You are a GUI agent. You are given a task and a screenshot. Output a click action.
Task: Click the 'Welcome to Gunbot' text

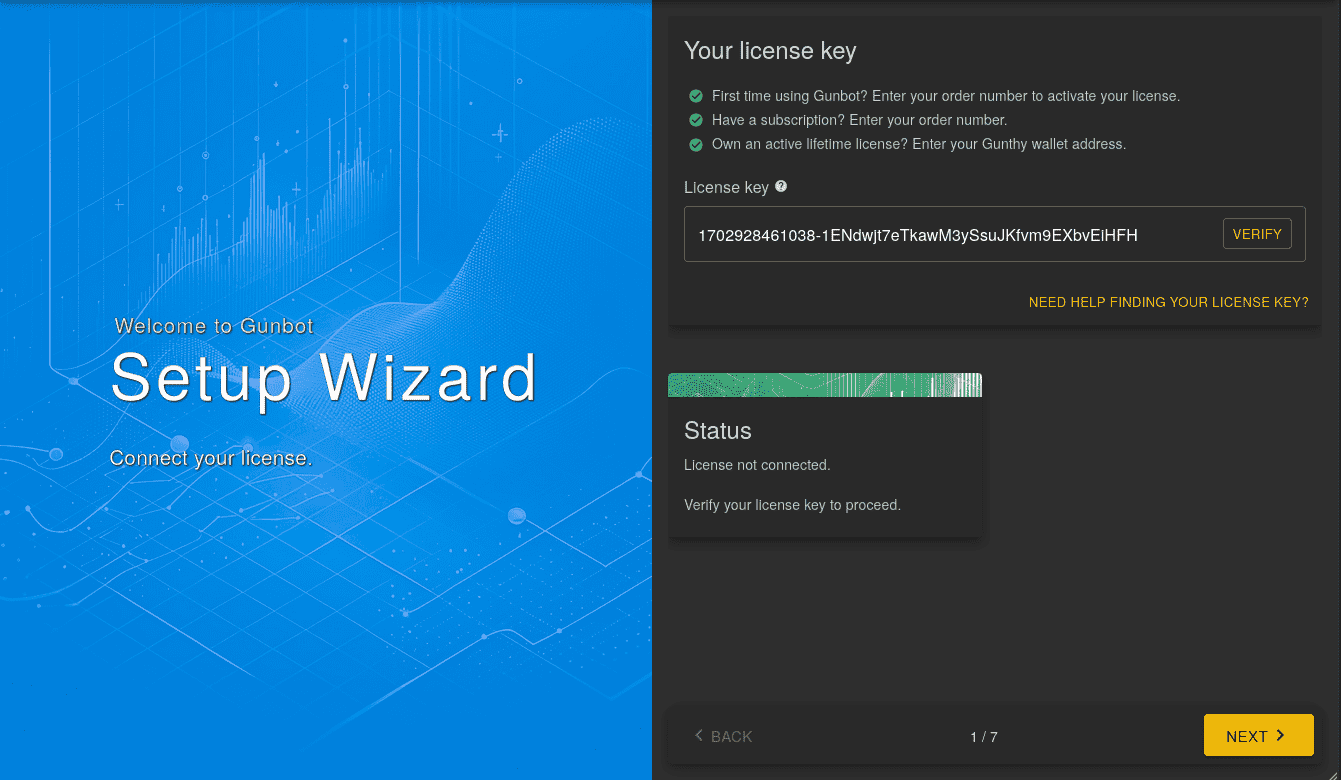(x=214, y=326)
